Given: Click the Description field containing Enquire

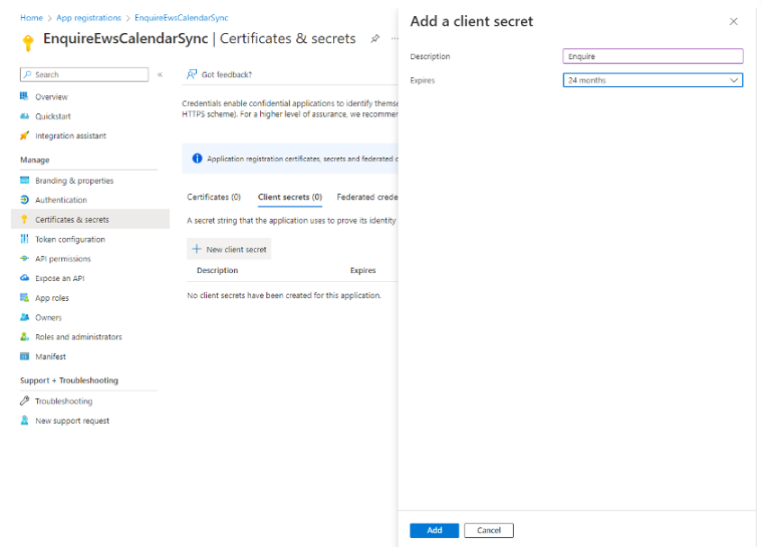Looking at the screenshot, I should coord(653,56).
